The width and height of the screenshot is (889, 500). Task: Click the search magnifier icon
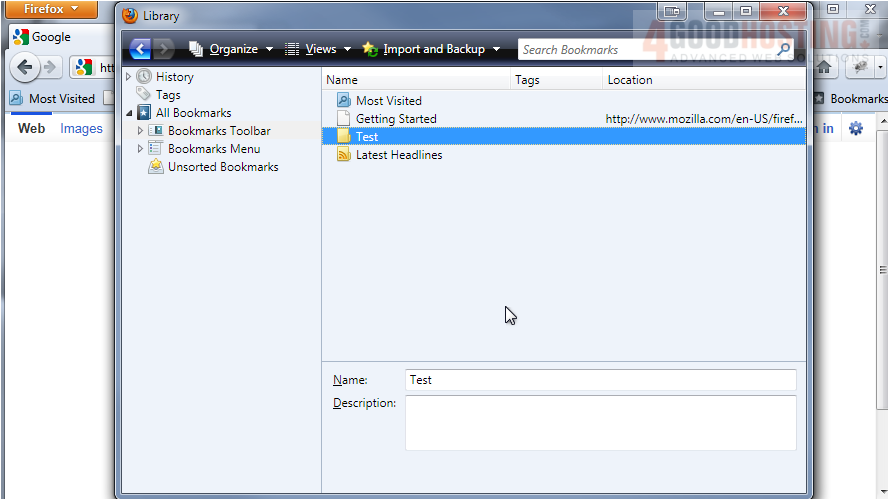784,49
